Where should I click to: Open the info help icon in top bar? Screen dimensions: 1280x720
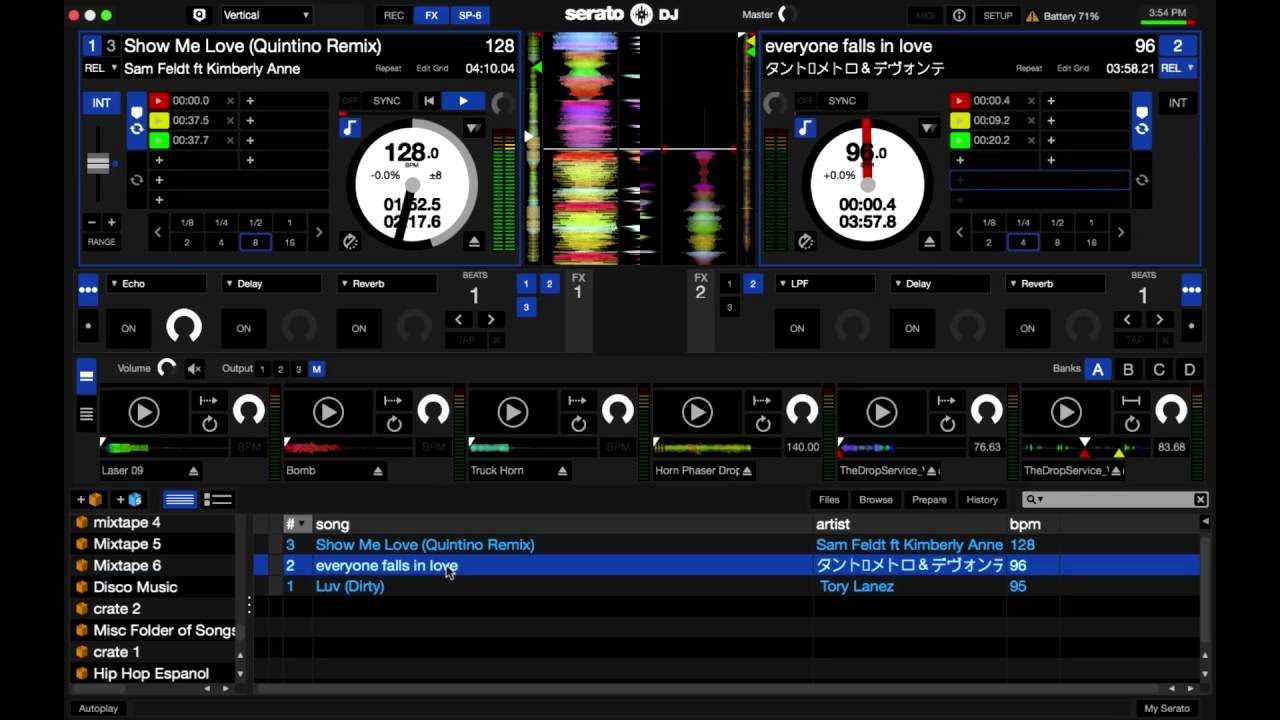point(959,15)
